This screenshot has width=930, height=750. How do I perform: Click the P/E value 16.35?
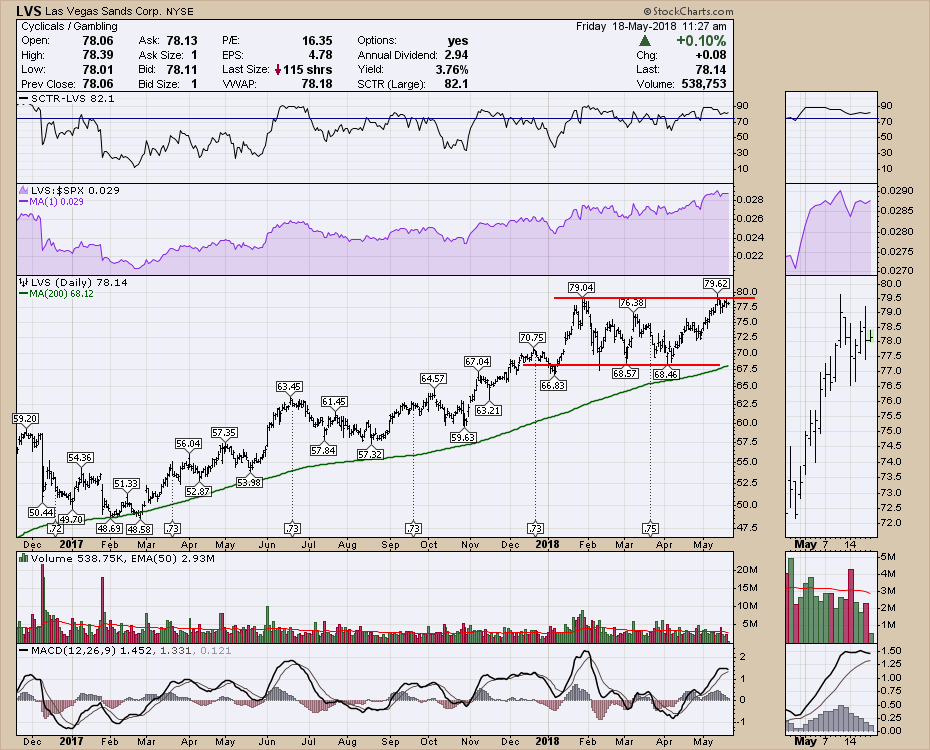[x=317, y=40]
